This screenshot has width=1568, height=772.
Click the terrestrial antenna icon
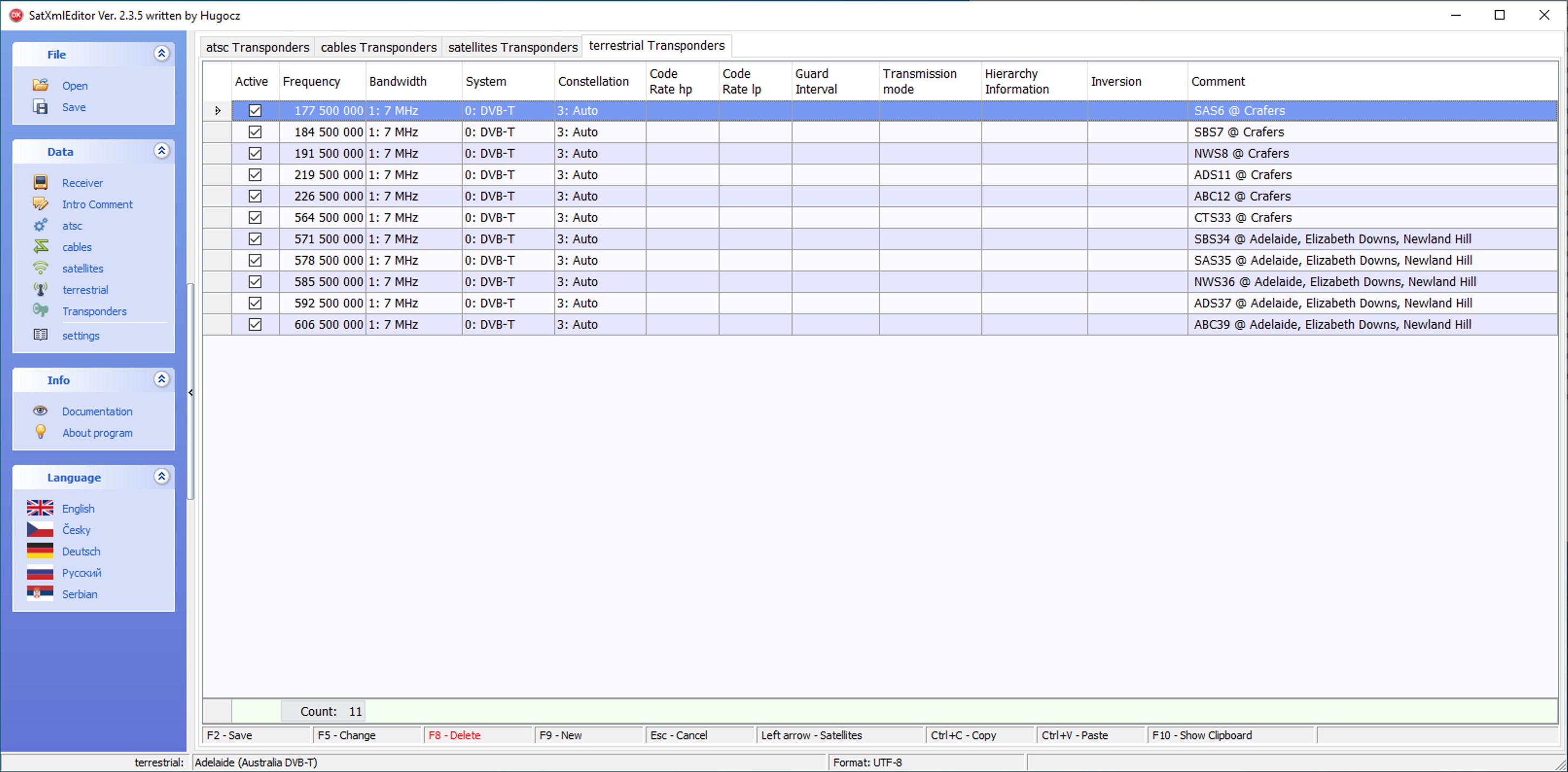[40, 289]
